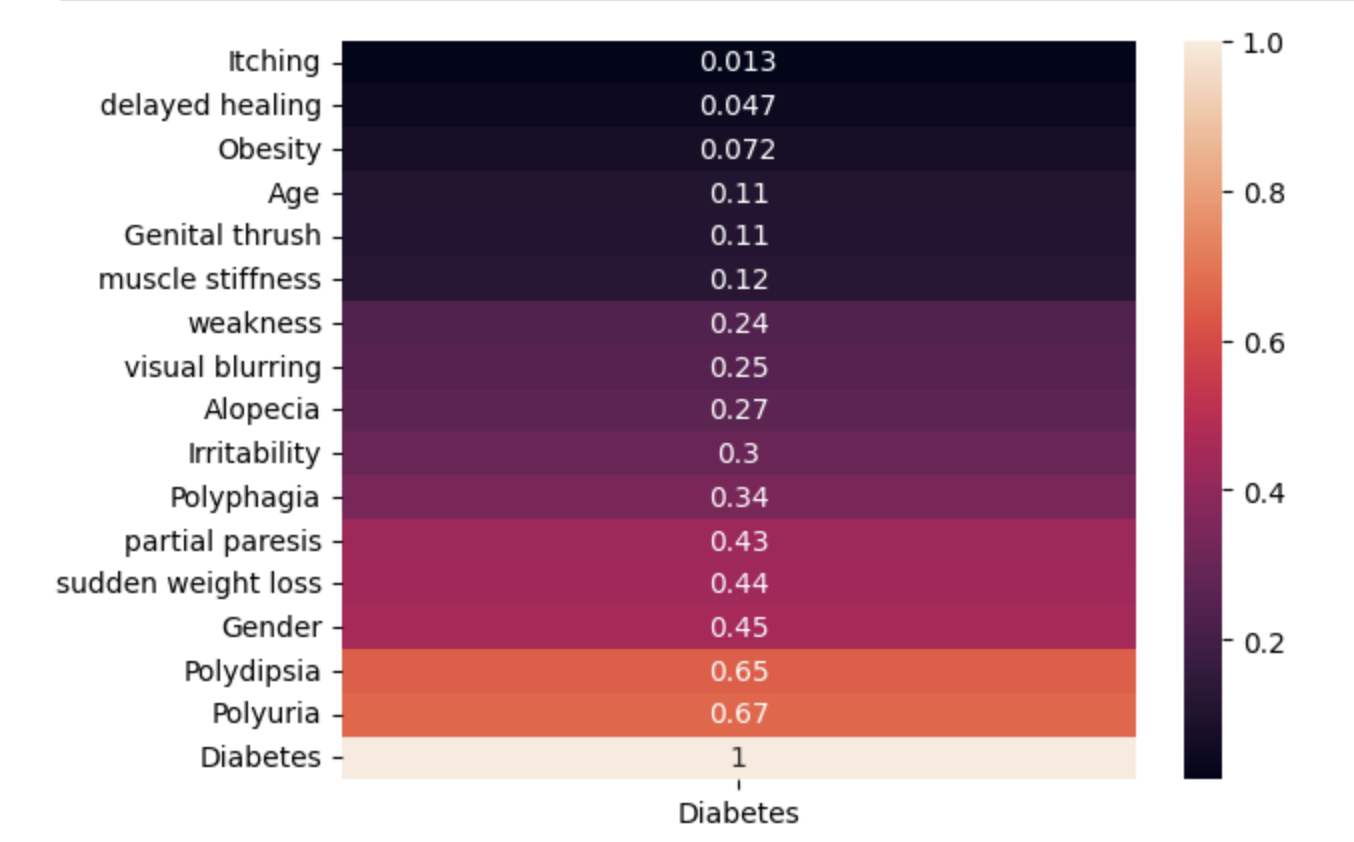The height and width of the screenshot is (842, 1354).
Task: Select the Diabetes row cell valued 1
Action: [738, 757]
